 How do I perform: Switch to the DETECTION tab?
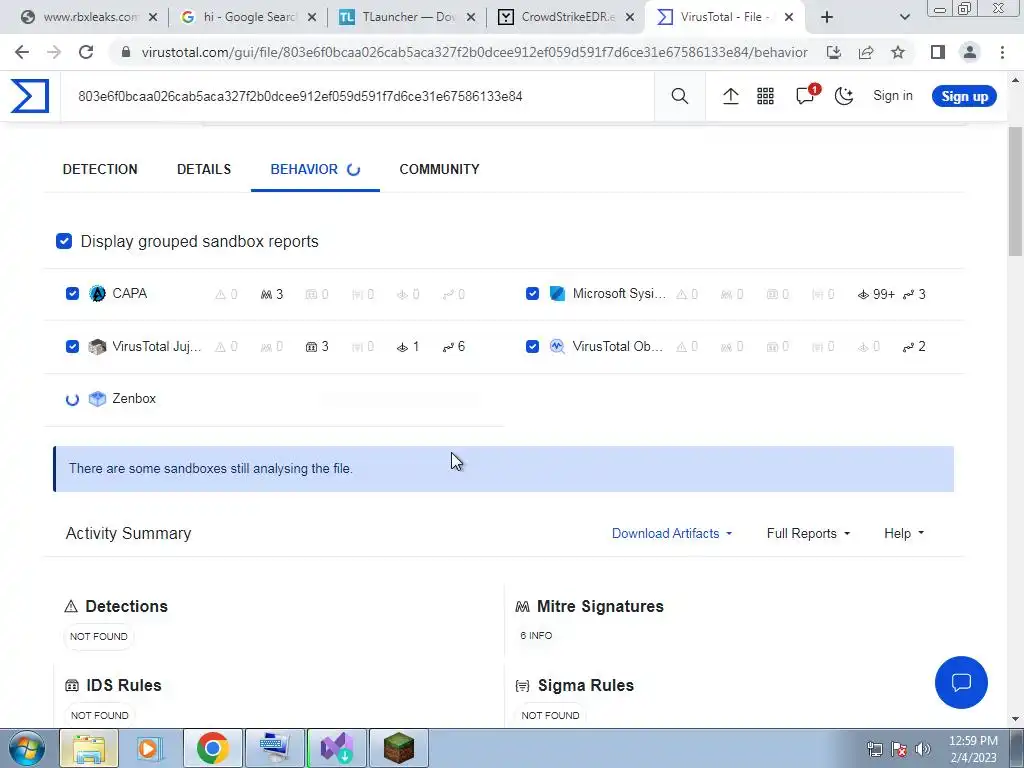click(100, 169)
